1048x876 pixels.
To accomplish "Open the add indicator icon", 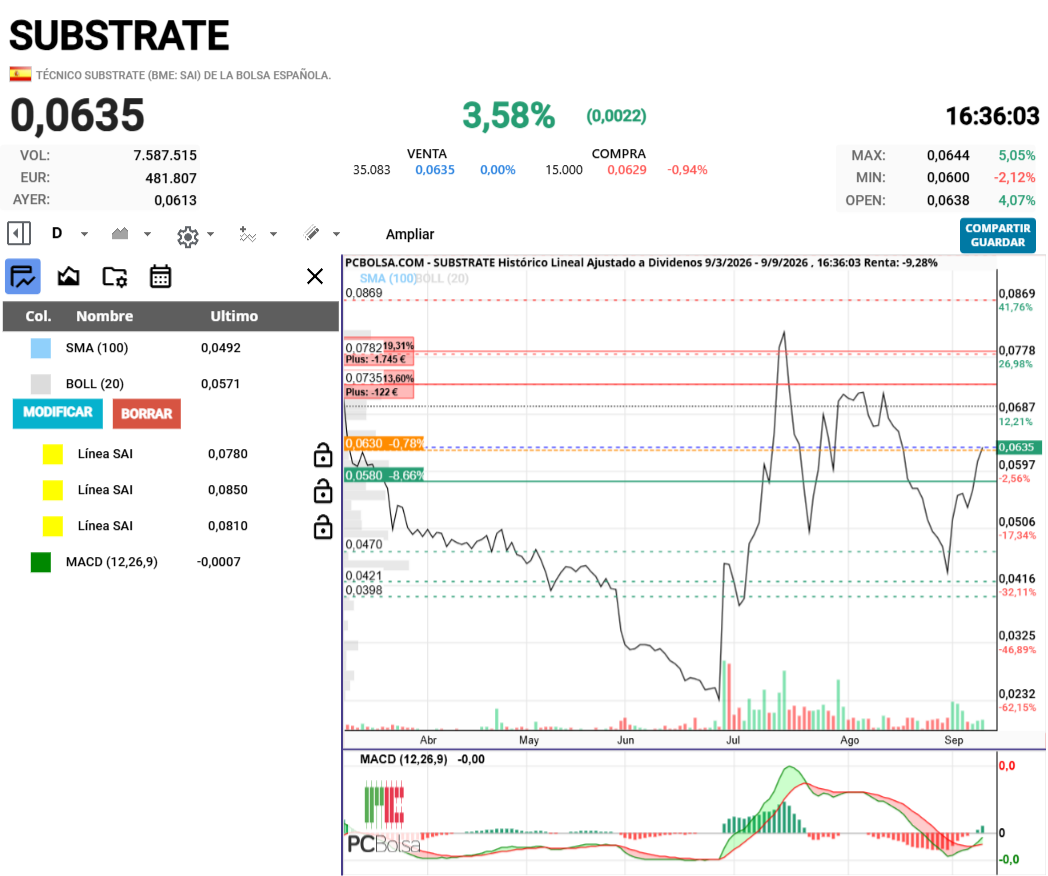I will pyautogui.click(x=248, y=234).
